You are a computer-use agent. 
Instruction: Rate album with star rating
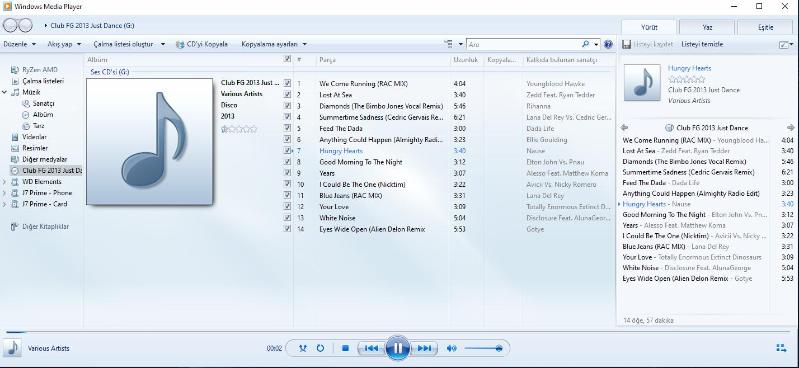coord(239,129)
